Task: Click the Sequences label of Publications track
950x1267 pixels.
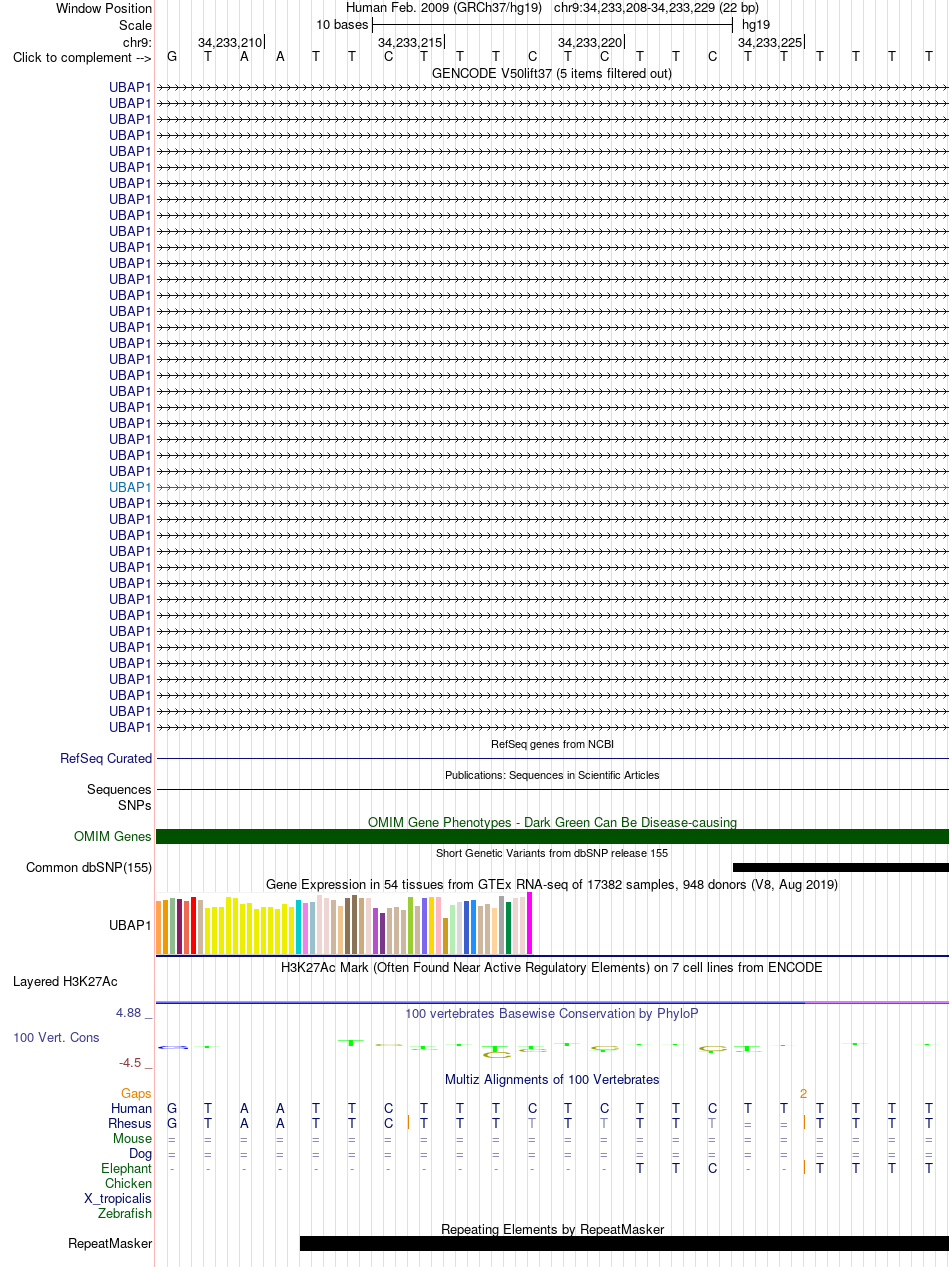Action: pyautogui.click(x=119, y=790)
